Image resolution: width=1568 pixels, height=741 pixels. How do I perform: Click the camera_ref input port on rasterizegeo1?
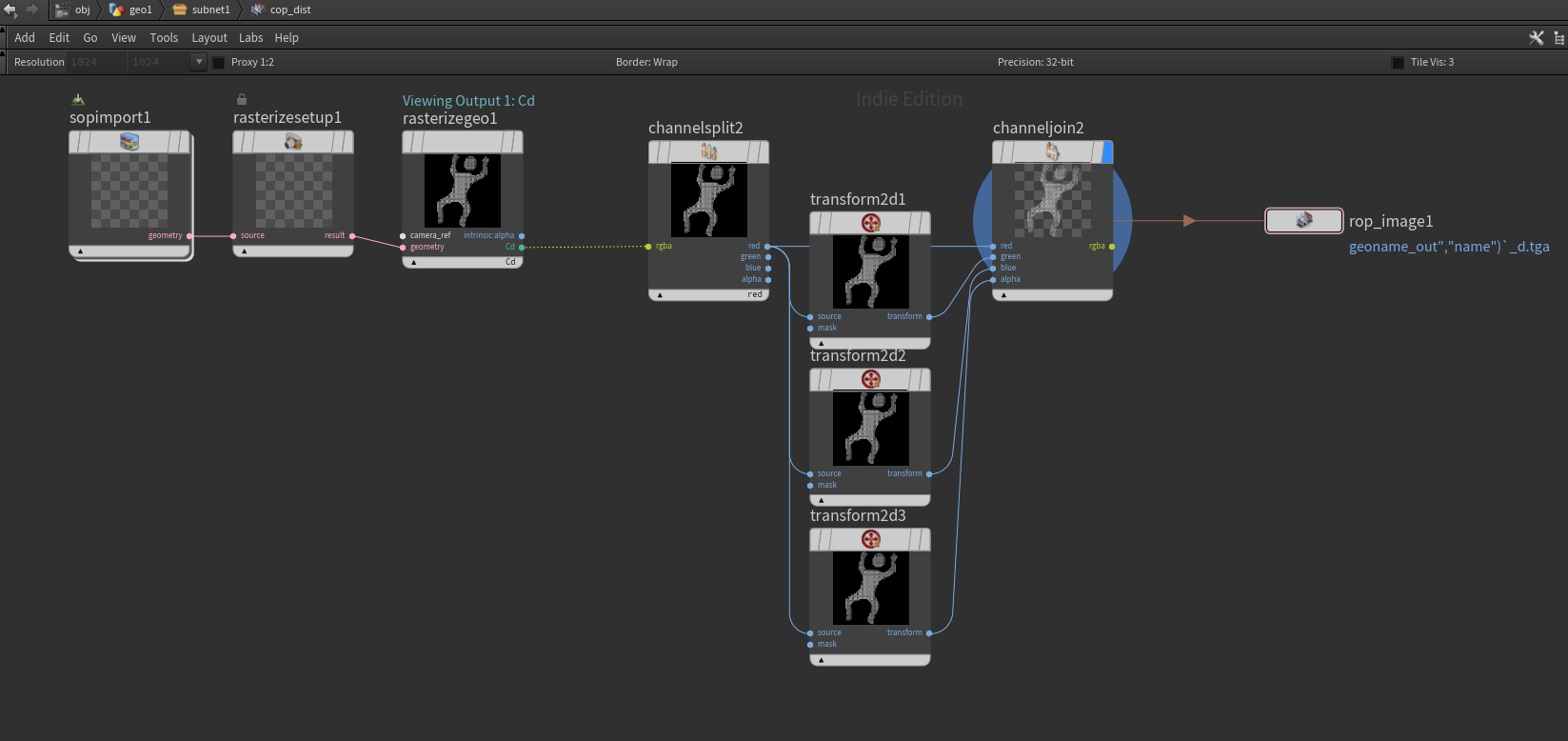[403, 235]
